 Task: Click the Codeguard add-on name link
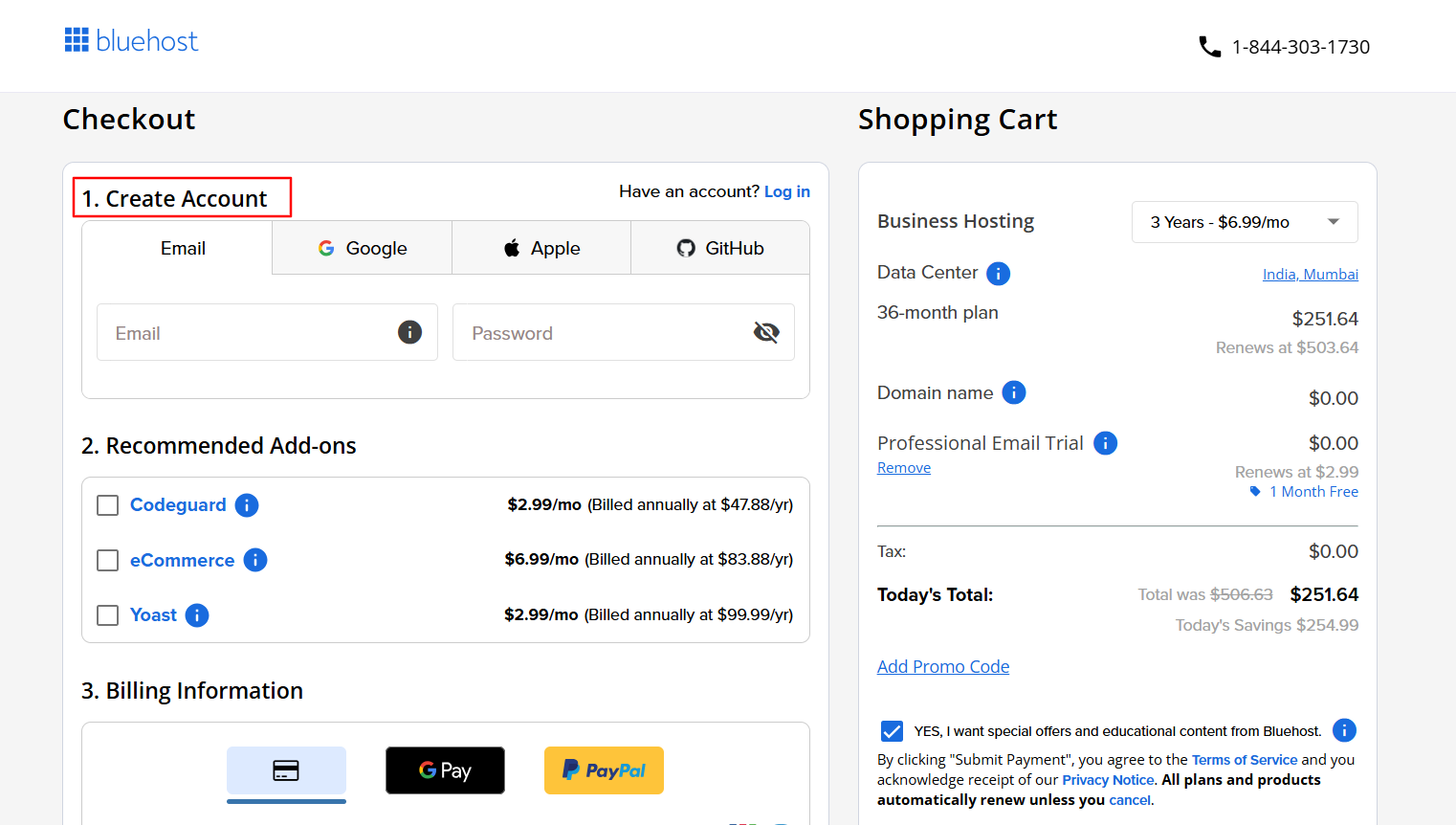178,504
